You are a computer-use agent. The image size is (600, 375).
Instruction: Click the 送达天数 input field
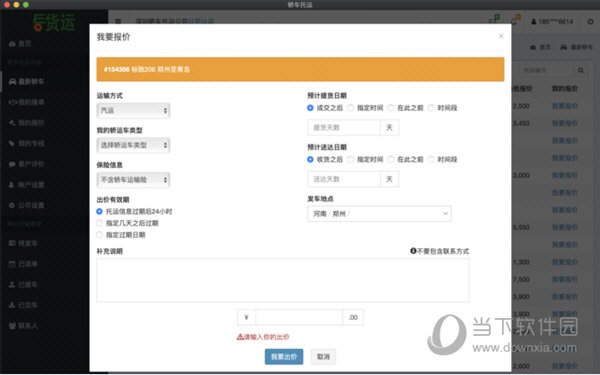(x=344, y=179)
